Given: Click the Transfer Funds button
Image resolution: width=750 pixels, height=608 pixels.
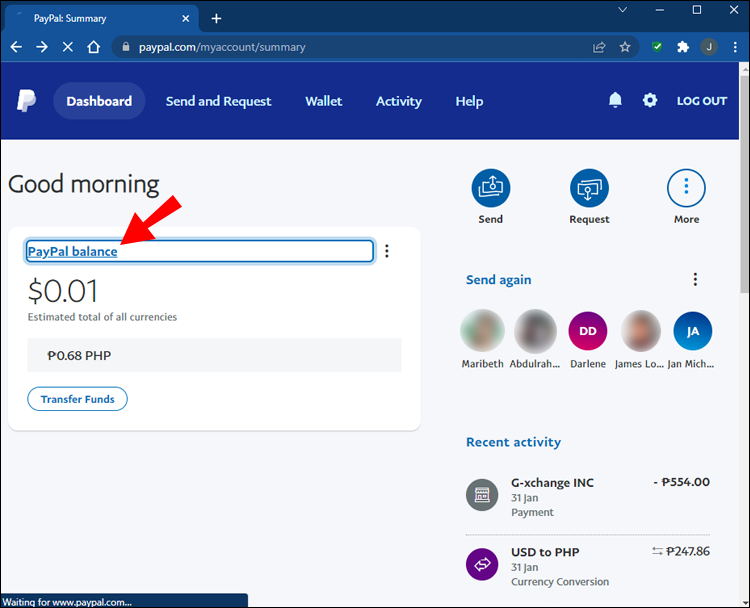Looking at the screenshot, I should 77,399.
